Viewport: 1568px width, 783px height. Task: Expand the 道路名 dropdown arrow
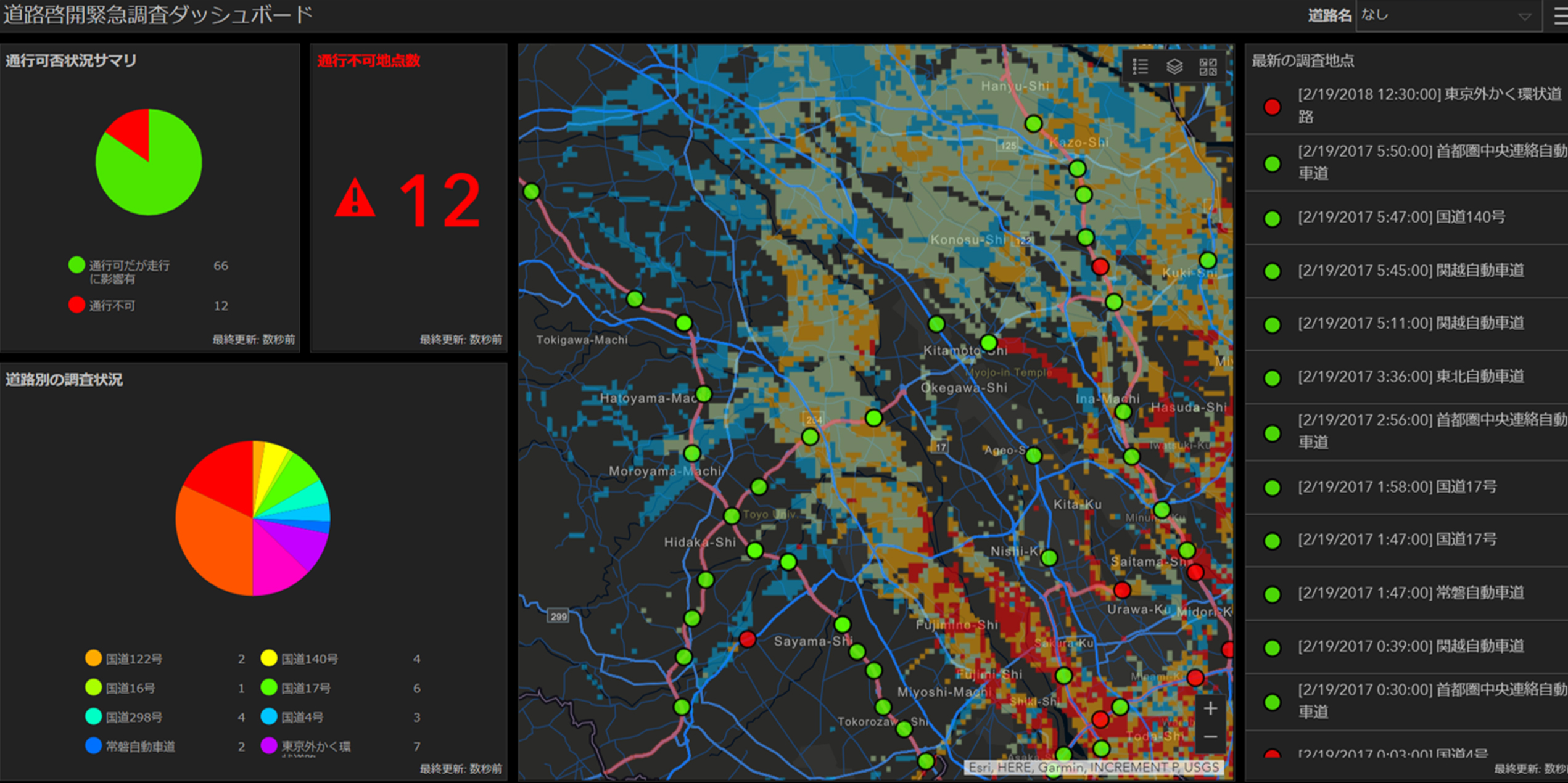tap(1524, 17)
